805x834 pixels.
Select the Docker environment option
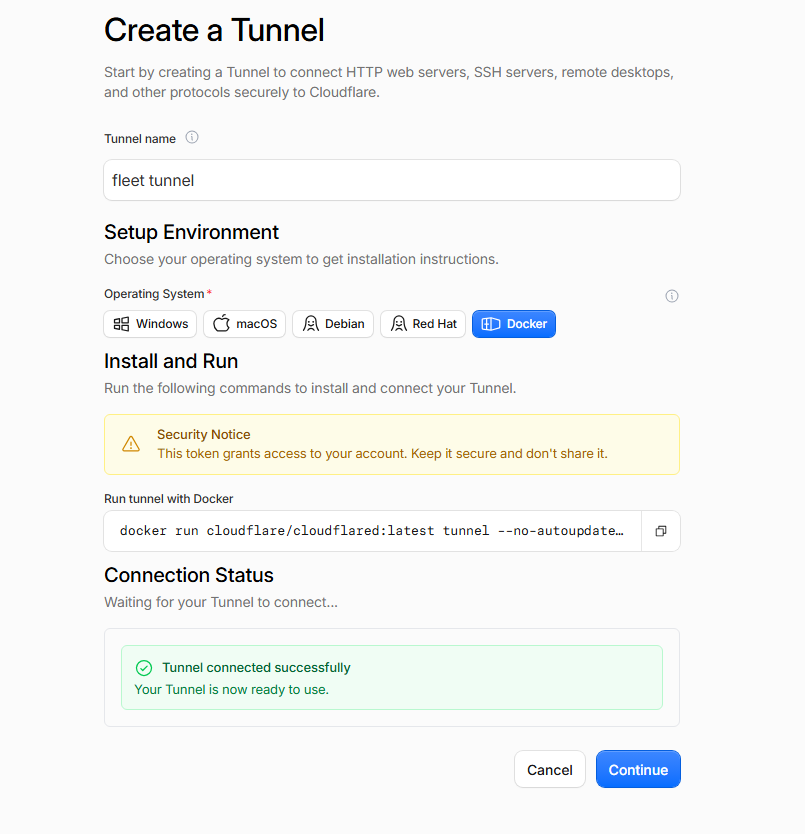pos(514,324)
